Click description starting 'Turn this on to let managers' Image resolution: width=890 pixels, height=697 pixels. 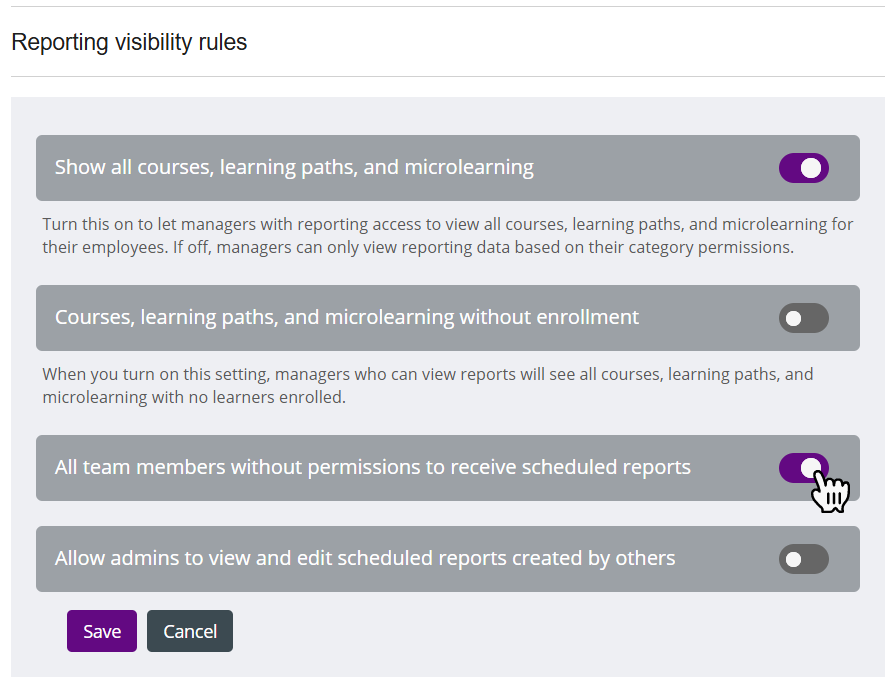point(447,236)
